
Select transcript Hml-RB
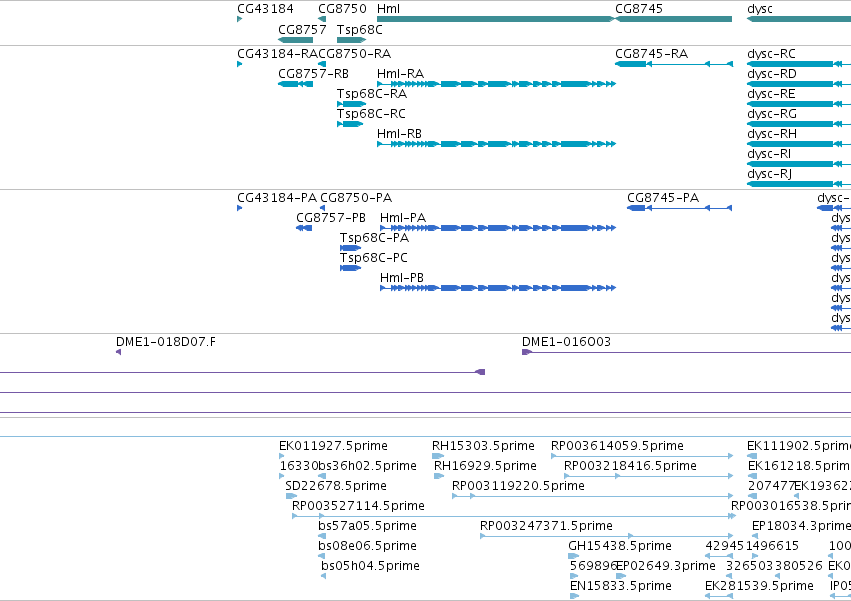pos(497,144)
